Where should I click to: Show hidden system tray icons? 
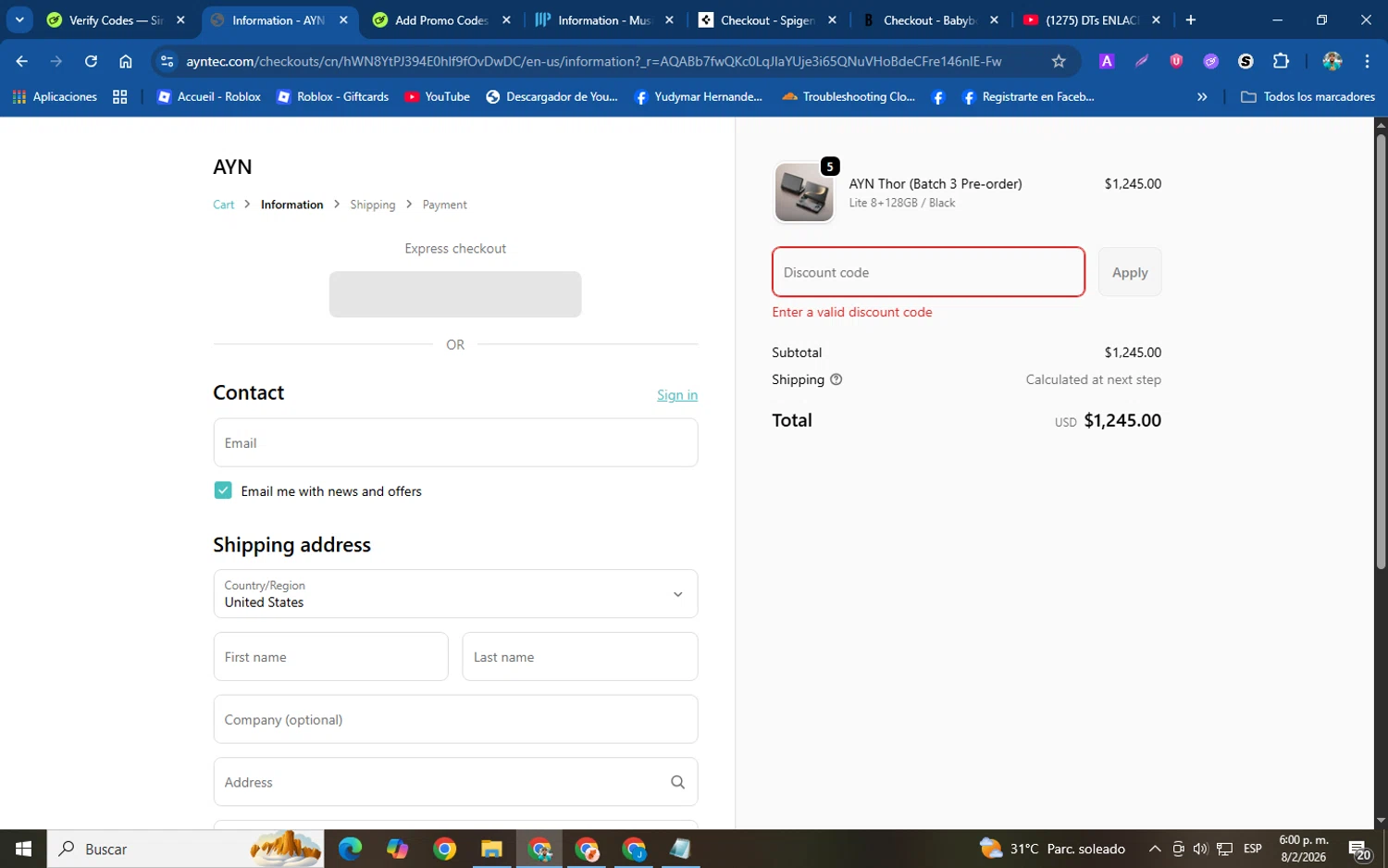click(1155, 849)
